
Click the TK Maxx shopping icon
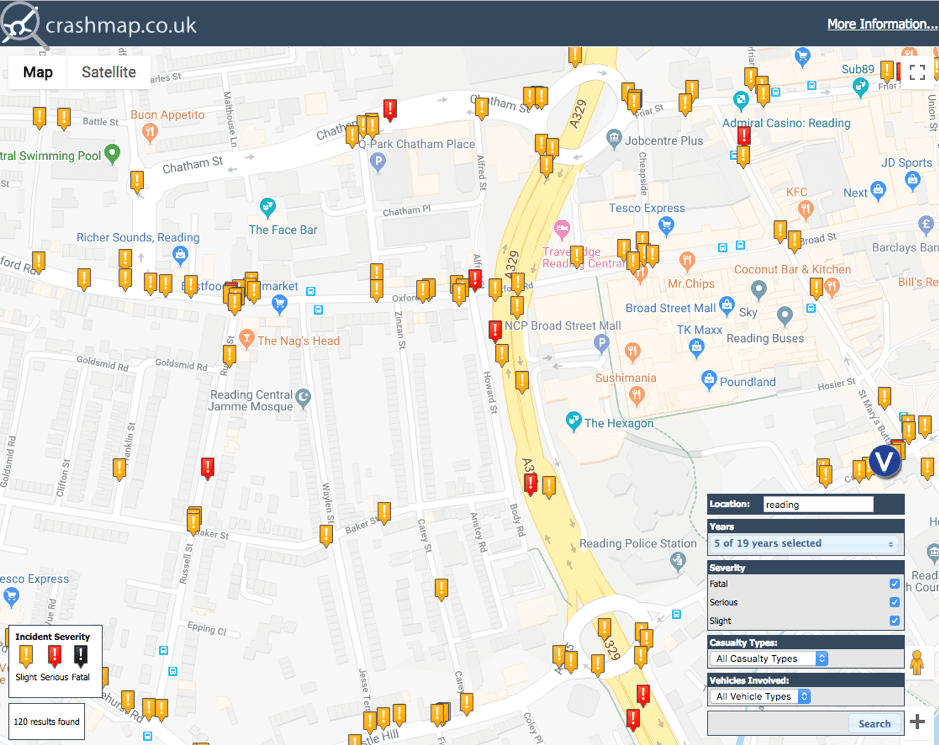point(696,347)
